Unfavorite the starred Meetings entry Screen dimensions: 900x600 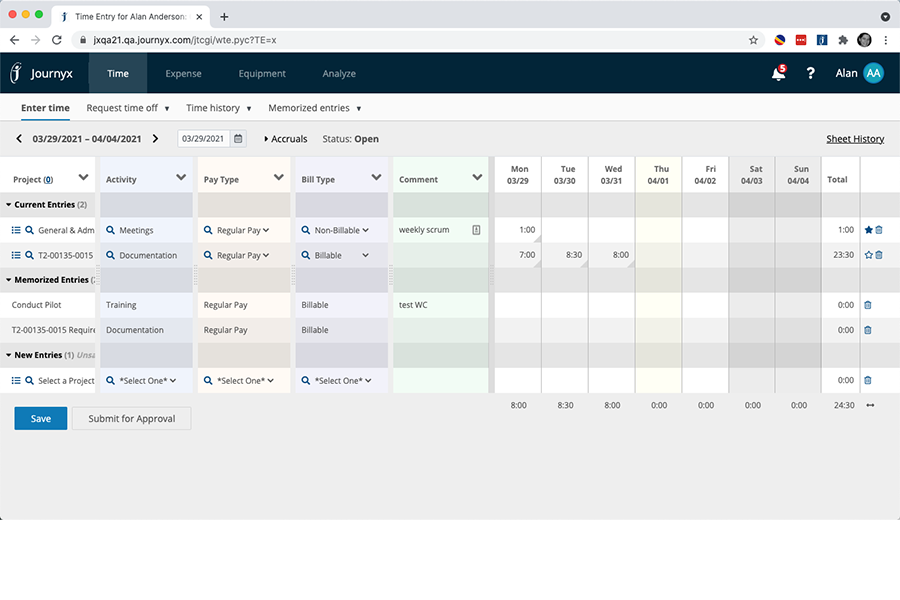[x=868, y=230]
